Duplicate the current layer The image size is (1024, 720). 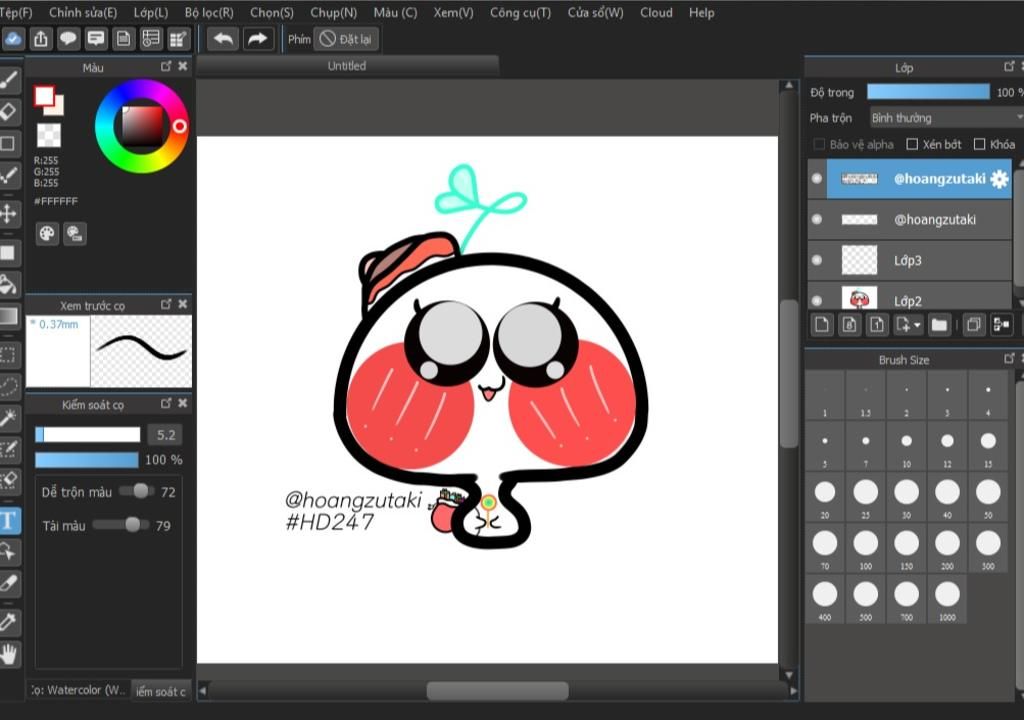974,325
